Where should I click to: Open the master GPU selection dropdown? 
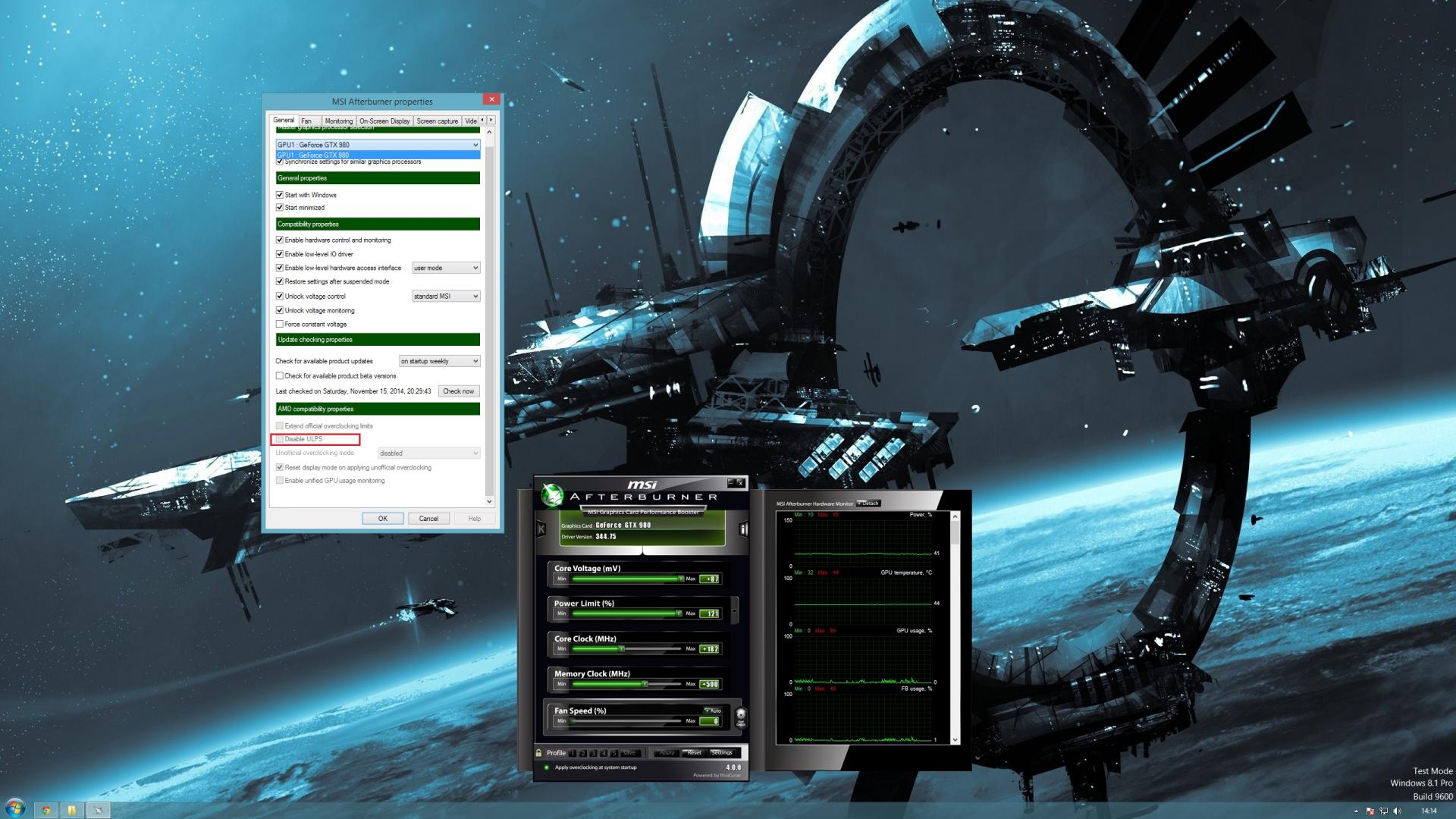(378, 144)
